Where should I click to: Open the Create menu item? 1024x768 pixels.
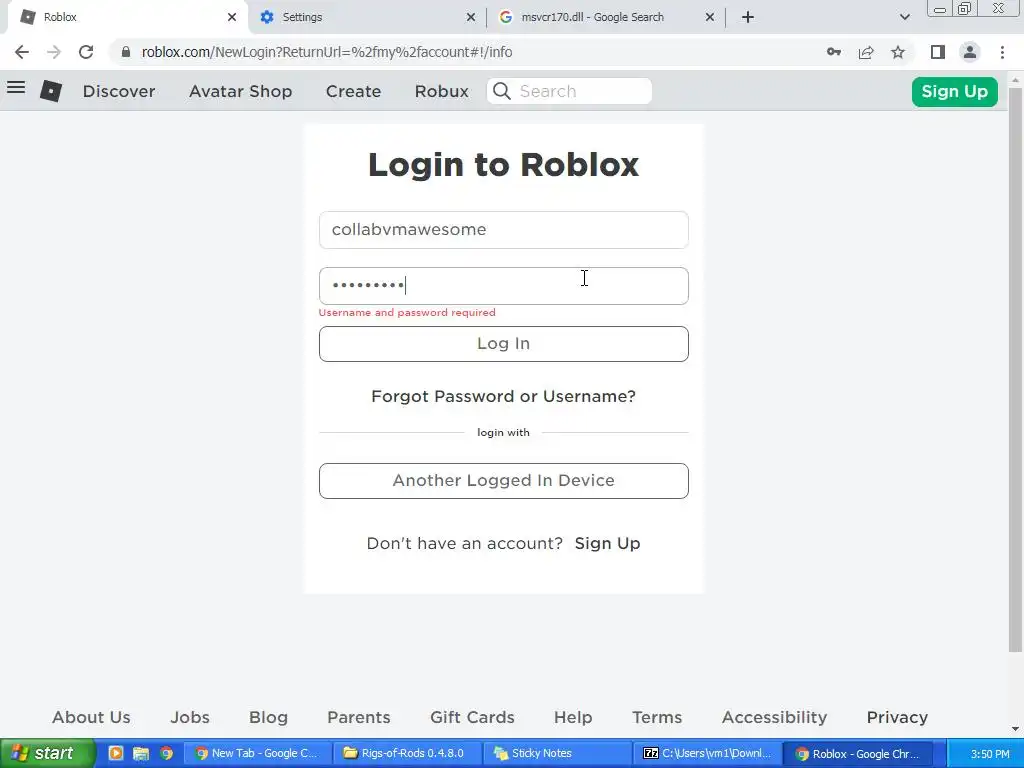click(353, 91)
